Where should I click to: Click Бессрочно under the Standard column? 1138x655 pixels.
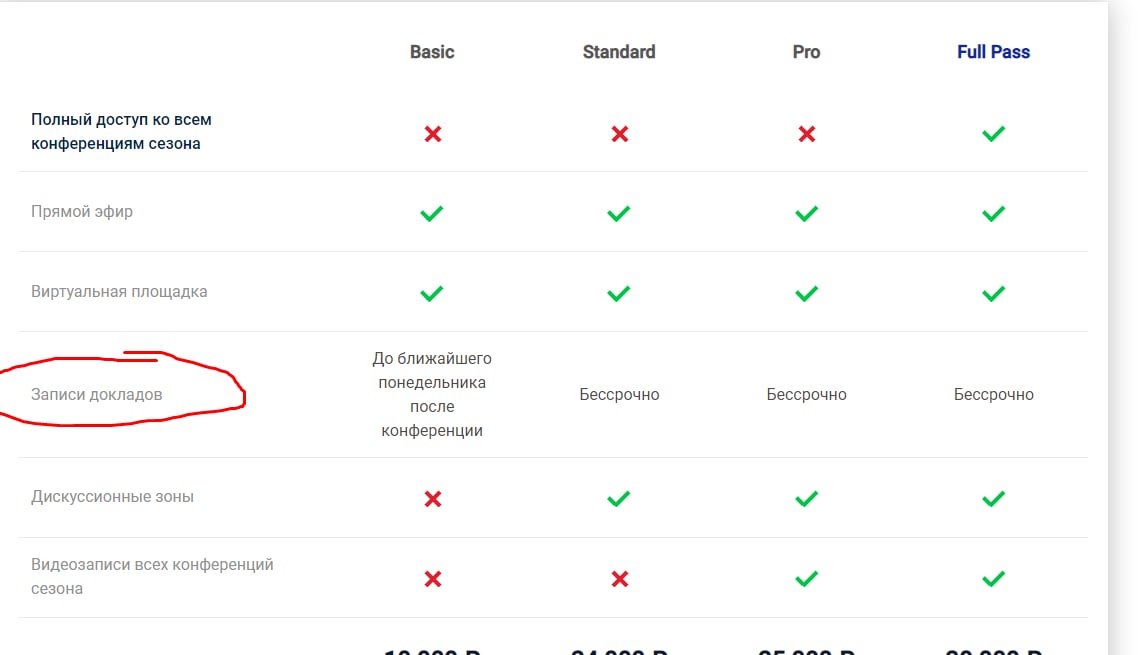pyautogui.click(x=619, y=394)
